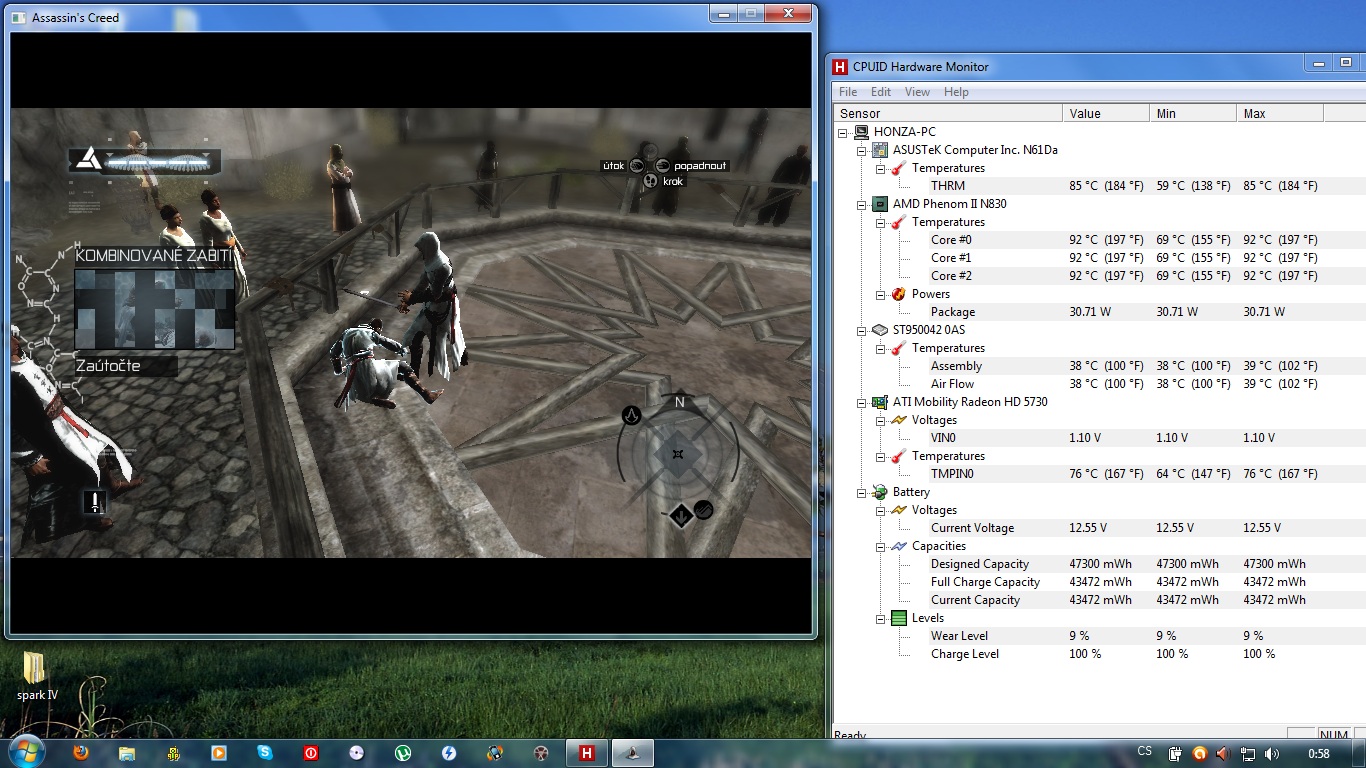Open the spark IV desktop folder
The width and height of the screenshot is (1366, 768).
coord(35,677)
